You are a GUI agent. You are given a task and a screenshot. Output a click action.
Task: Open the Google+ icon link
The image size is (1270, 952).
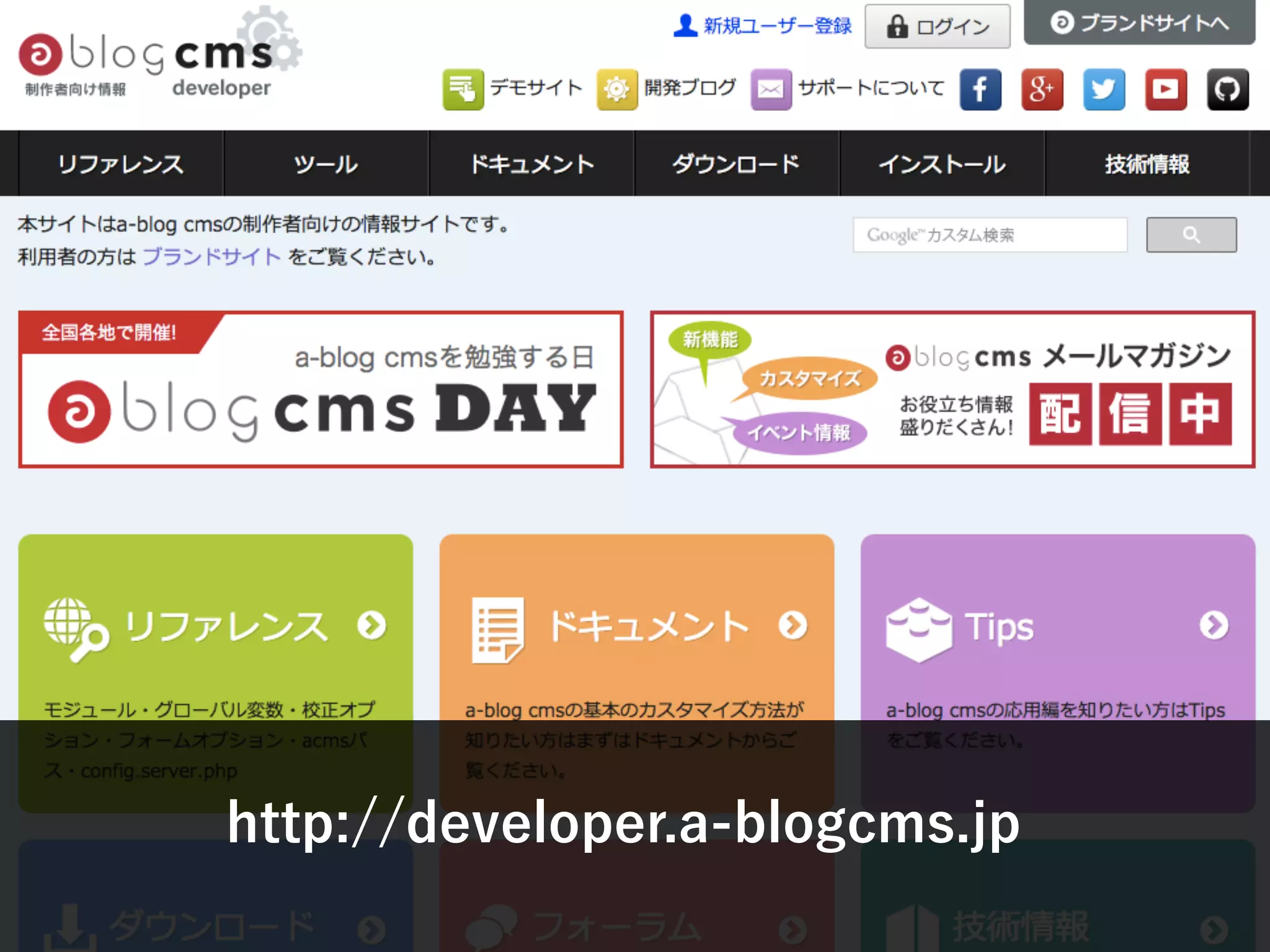[x=1042, y=89]
